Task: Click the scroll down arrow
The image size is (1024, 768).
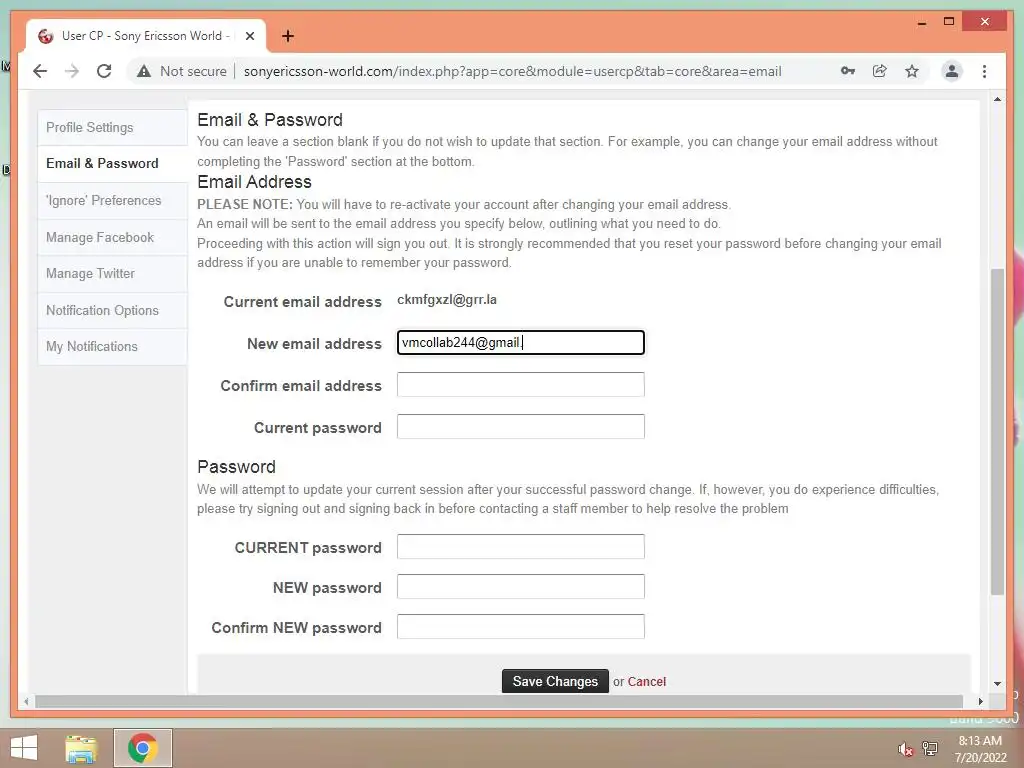Action: [x=997, y=684]
